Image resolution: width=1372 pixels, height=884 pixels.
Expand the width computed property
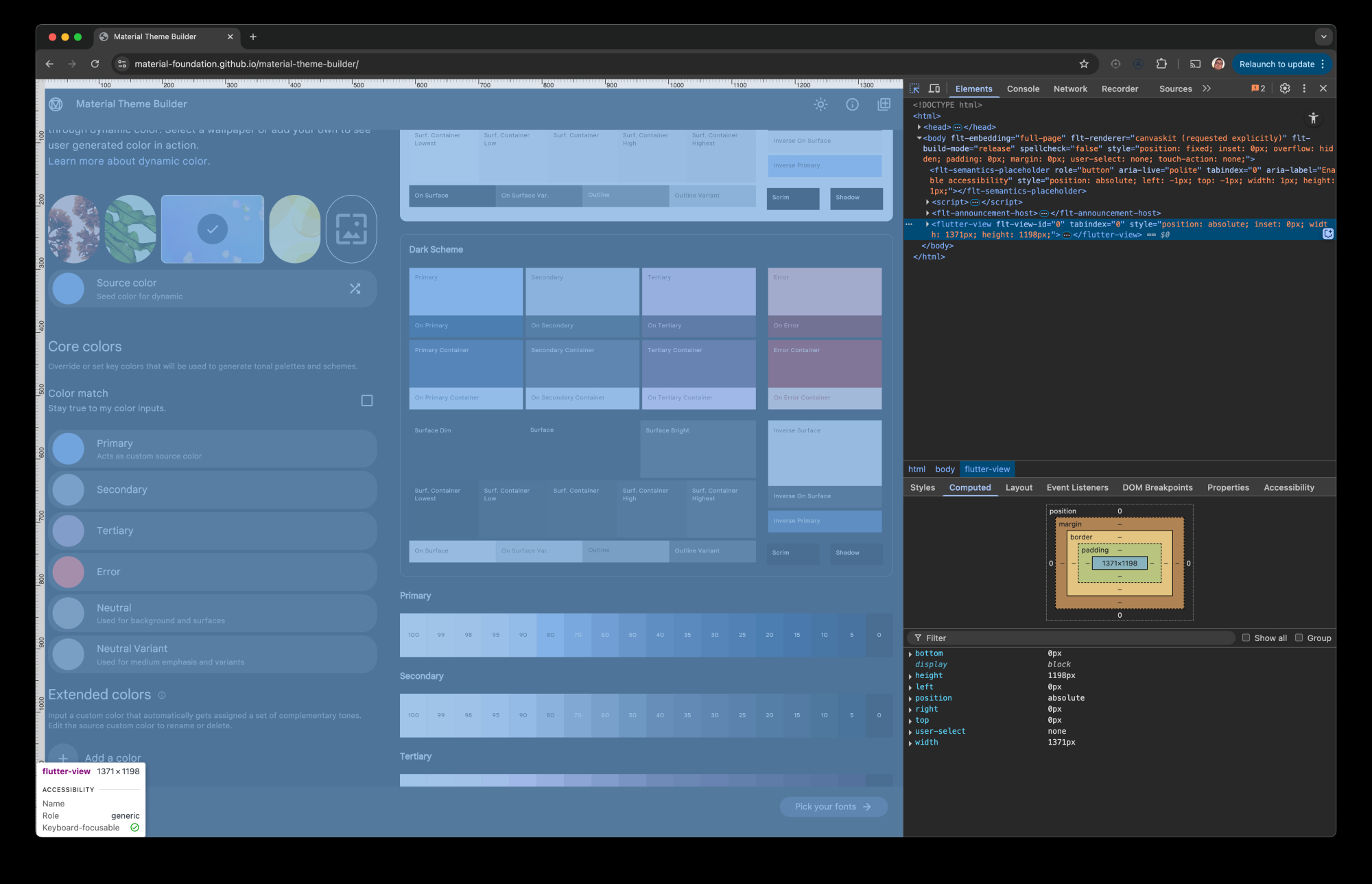tap(910, 743)
